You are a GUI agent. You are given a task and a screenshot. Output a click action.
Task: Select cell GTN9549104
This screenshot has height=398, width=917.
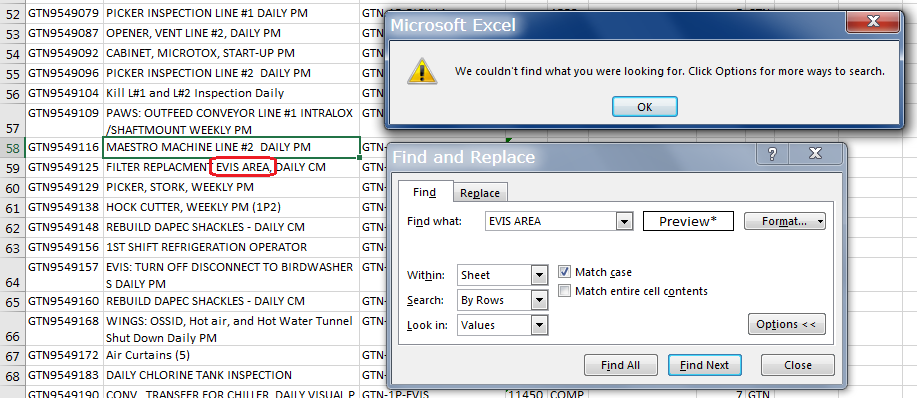click(x=64, y=93)
